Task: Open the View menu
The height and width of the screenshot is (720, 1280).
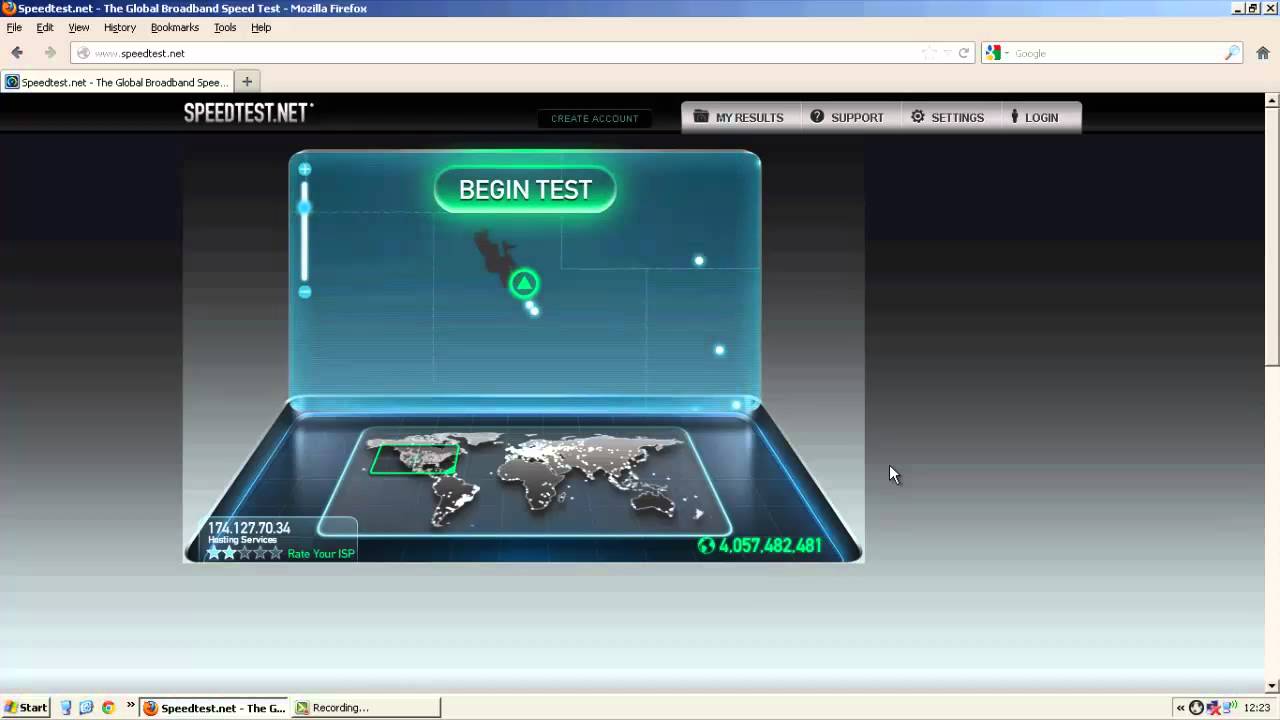Action: [x=79, y=28]
